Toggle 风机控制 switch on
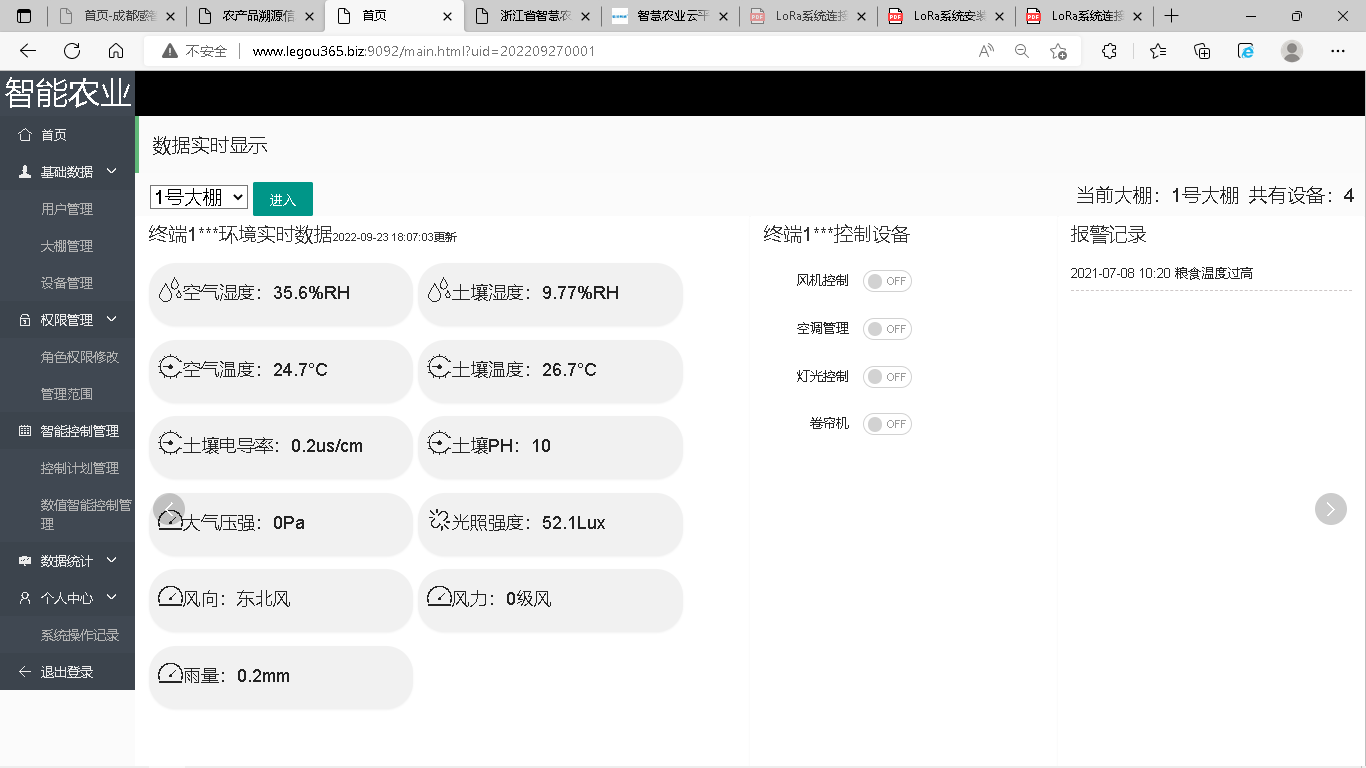This screenshot has width=1366, height=768. coord(887,281)
